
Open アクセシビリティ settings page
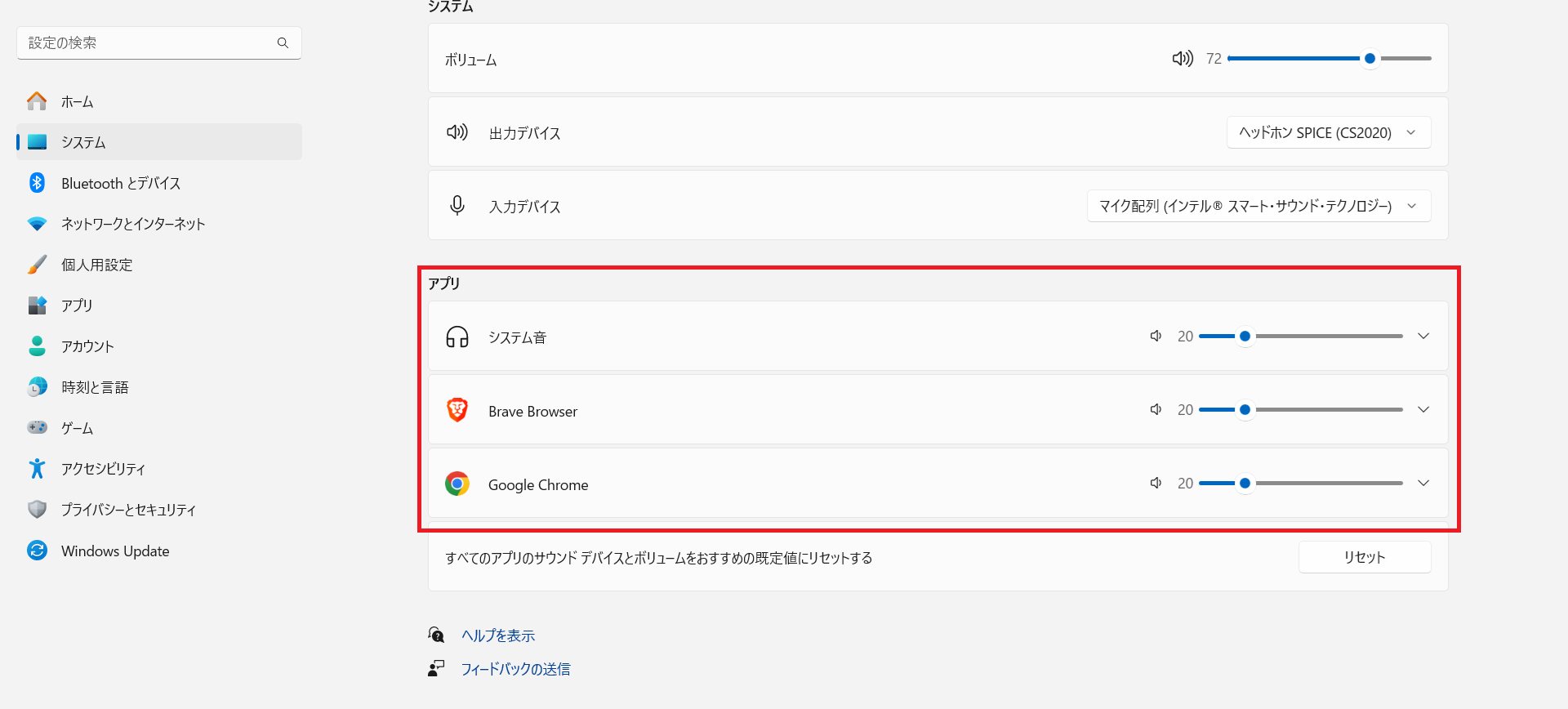click(159, 469)
